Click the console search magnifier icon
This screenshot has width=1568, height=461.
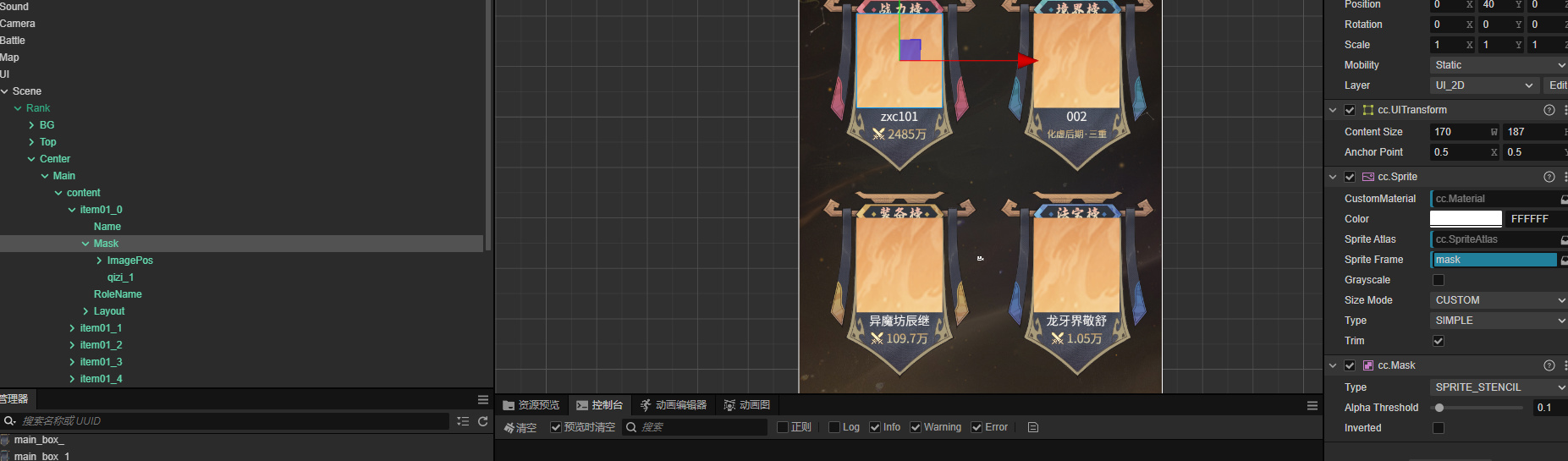(x=631, y=427)
